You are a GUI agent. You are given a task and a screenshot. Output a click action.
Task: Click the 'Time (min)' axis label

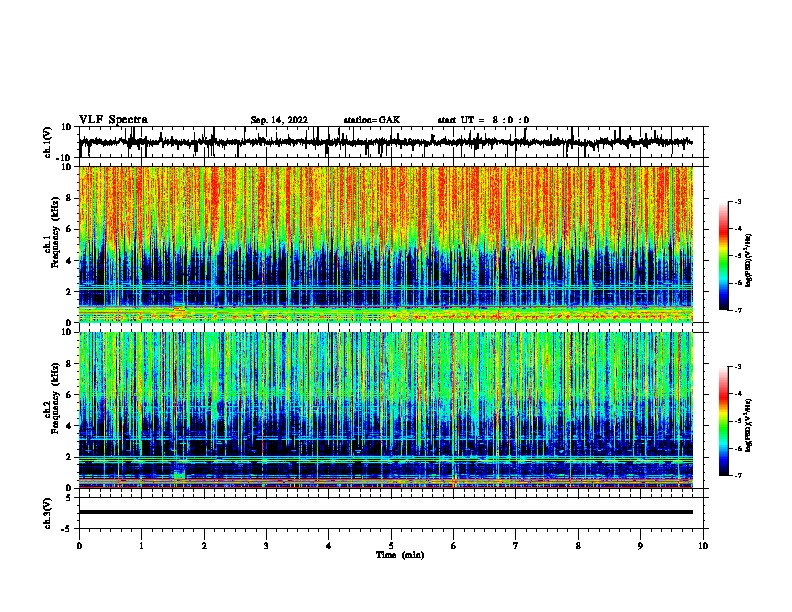tap(400, 555)
